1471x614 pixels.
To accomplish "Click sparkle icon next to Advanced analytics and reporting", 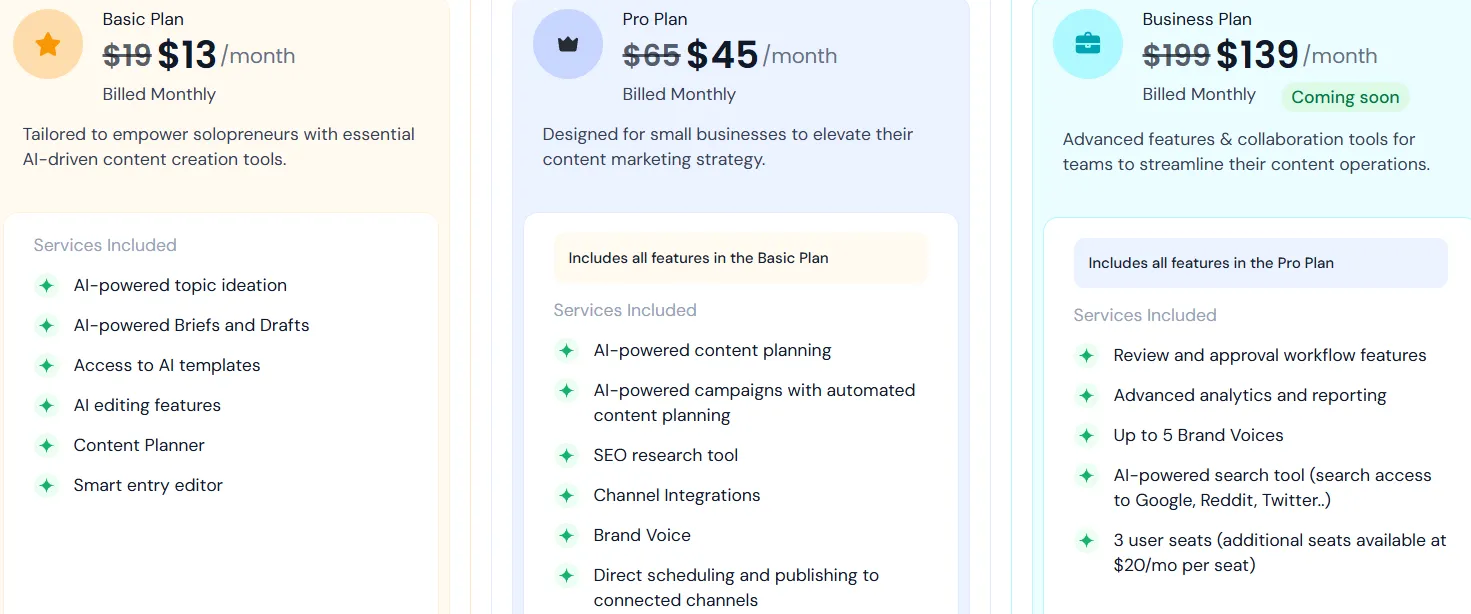I will 1086,396.
